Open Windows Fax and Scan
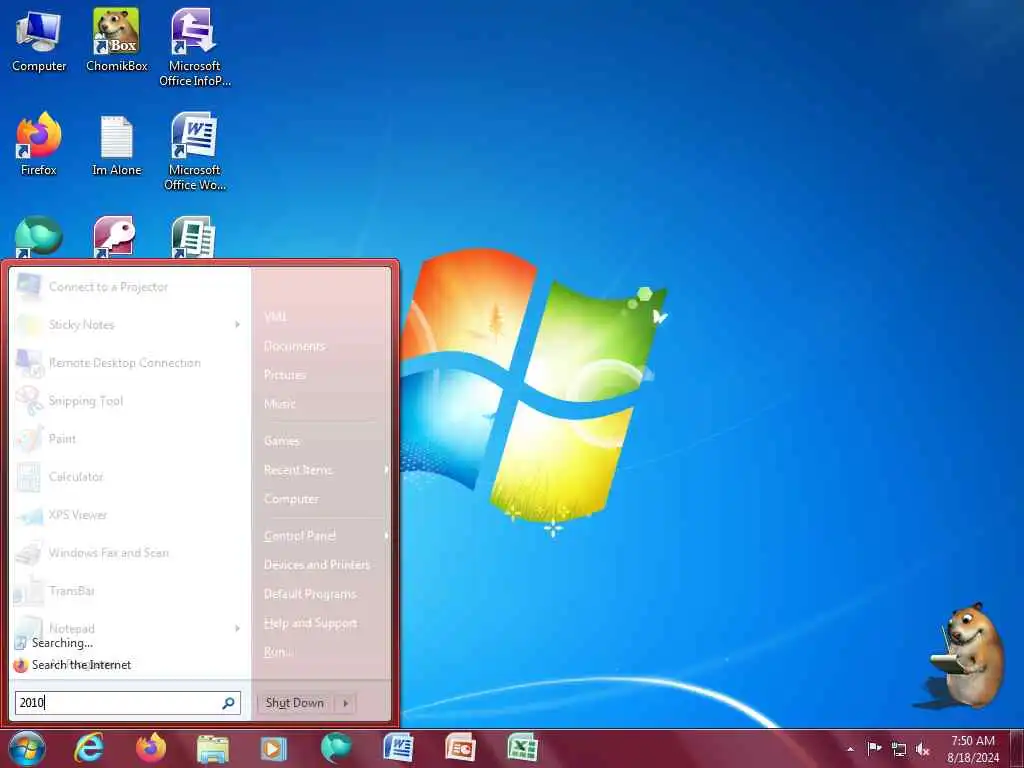This screenshot has height=768, width=1024. (128, 552)
